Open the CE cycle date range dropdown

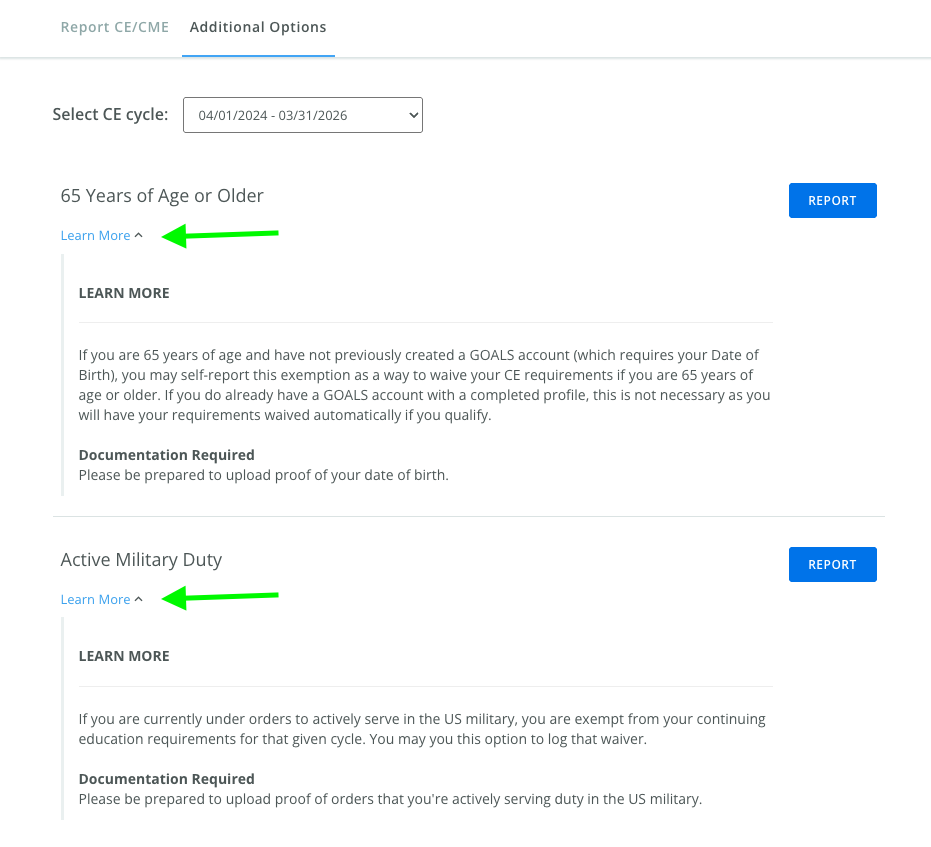coord(302,115)
